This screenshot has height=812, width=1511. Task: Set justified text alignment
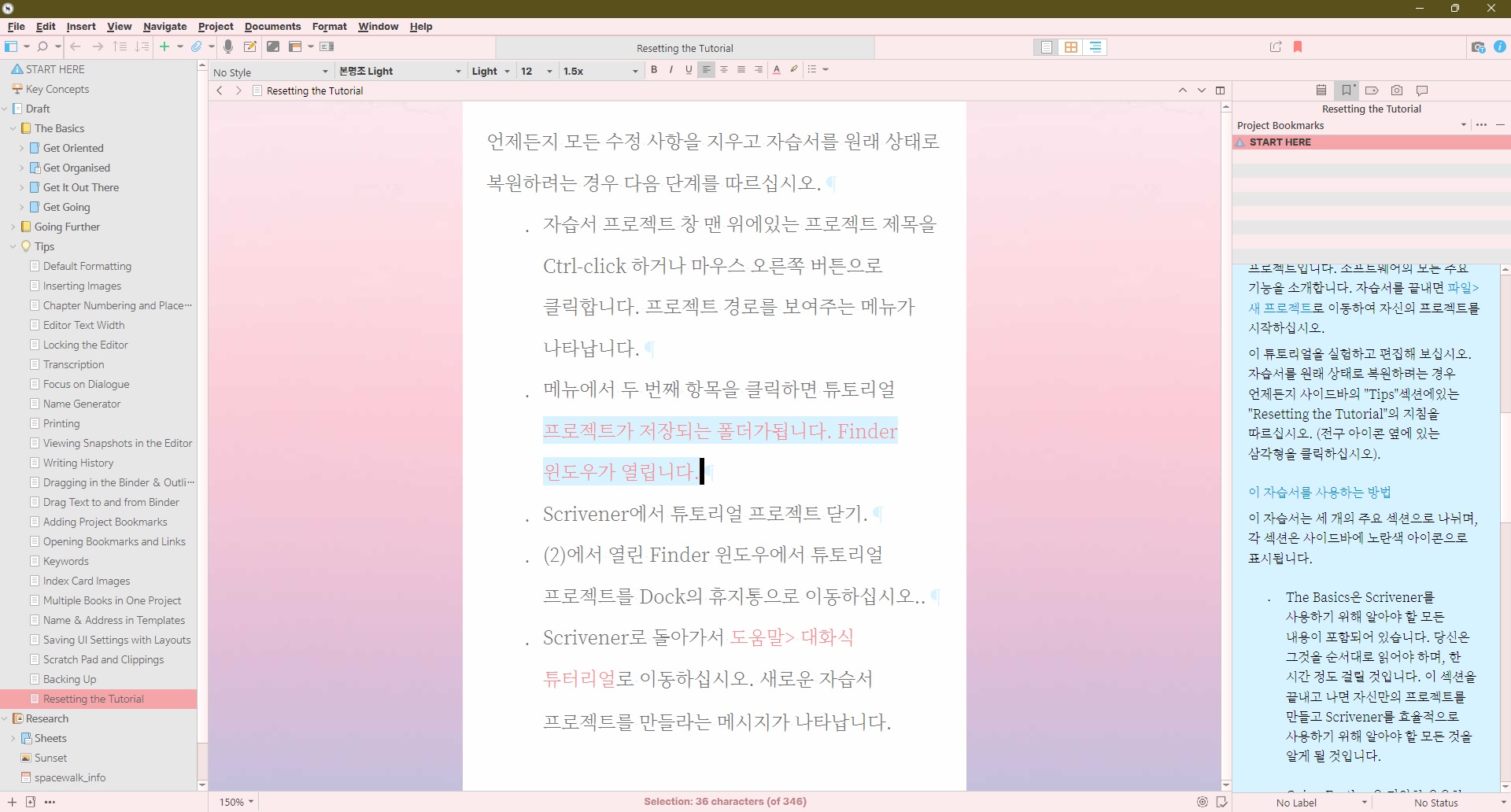pyautogui.click(x=741, y=70)
